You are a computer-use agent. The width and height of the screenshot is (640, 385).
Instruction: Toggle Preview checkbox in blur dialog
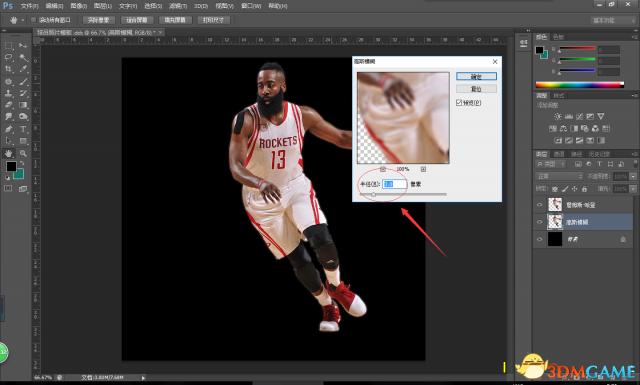[459, 102]
